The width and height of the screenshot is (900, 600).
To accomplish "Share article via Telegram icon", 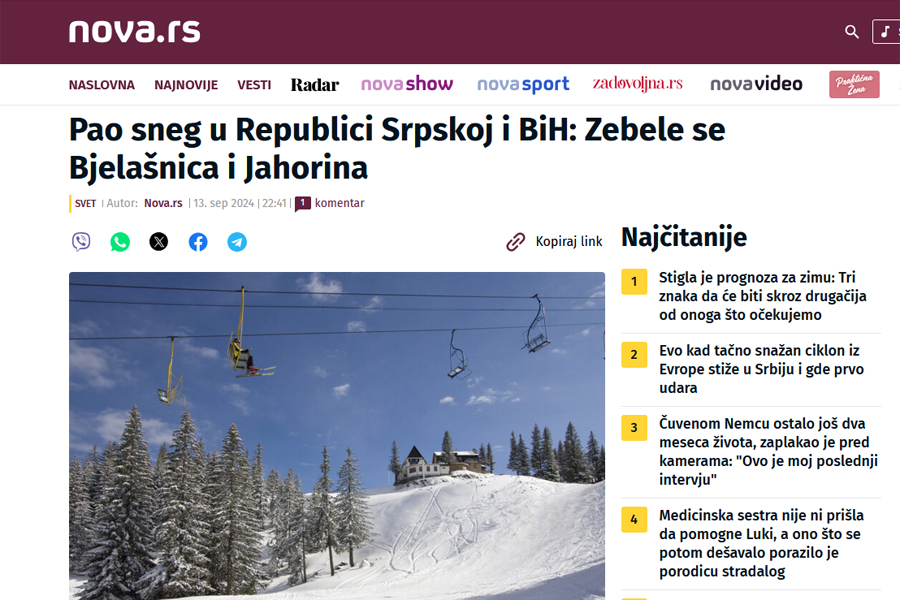I will point(237,242).
